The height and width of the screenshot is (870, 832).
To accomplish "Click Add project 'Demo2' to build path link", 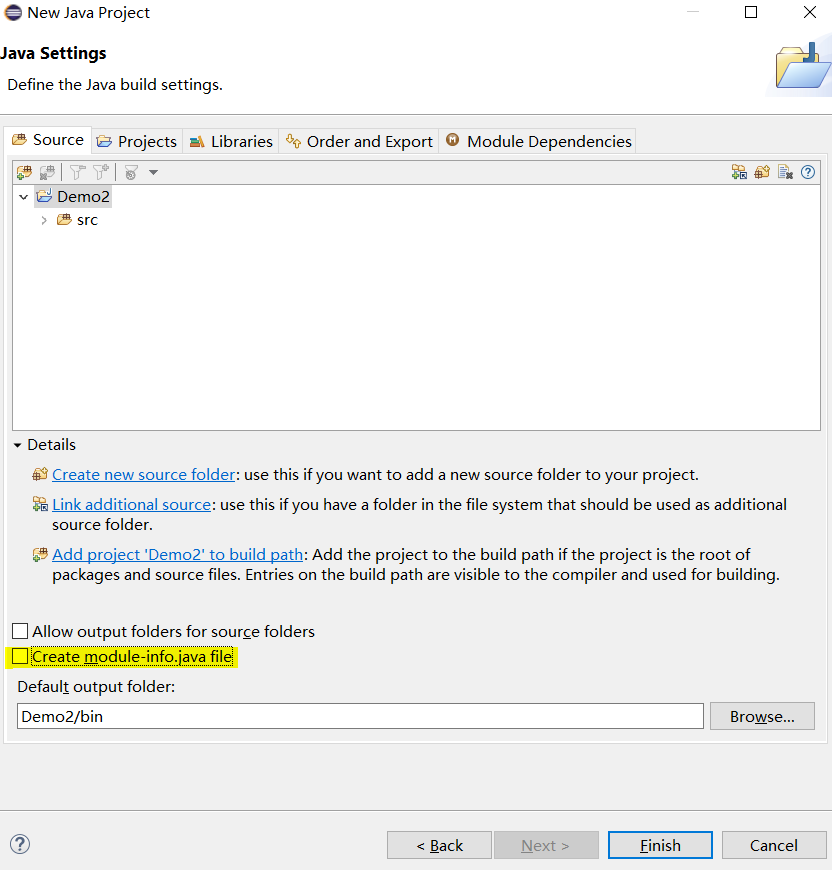I will (x=177, y=554).
